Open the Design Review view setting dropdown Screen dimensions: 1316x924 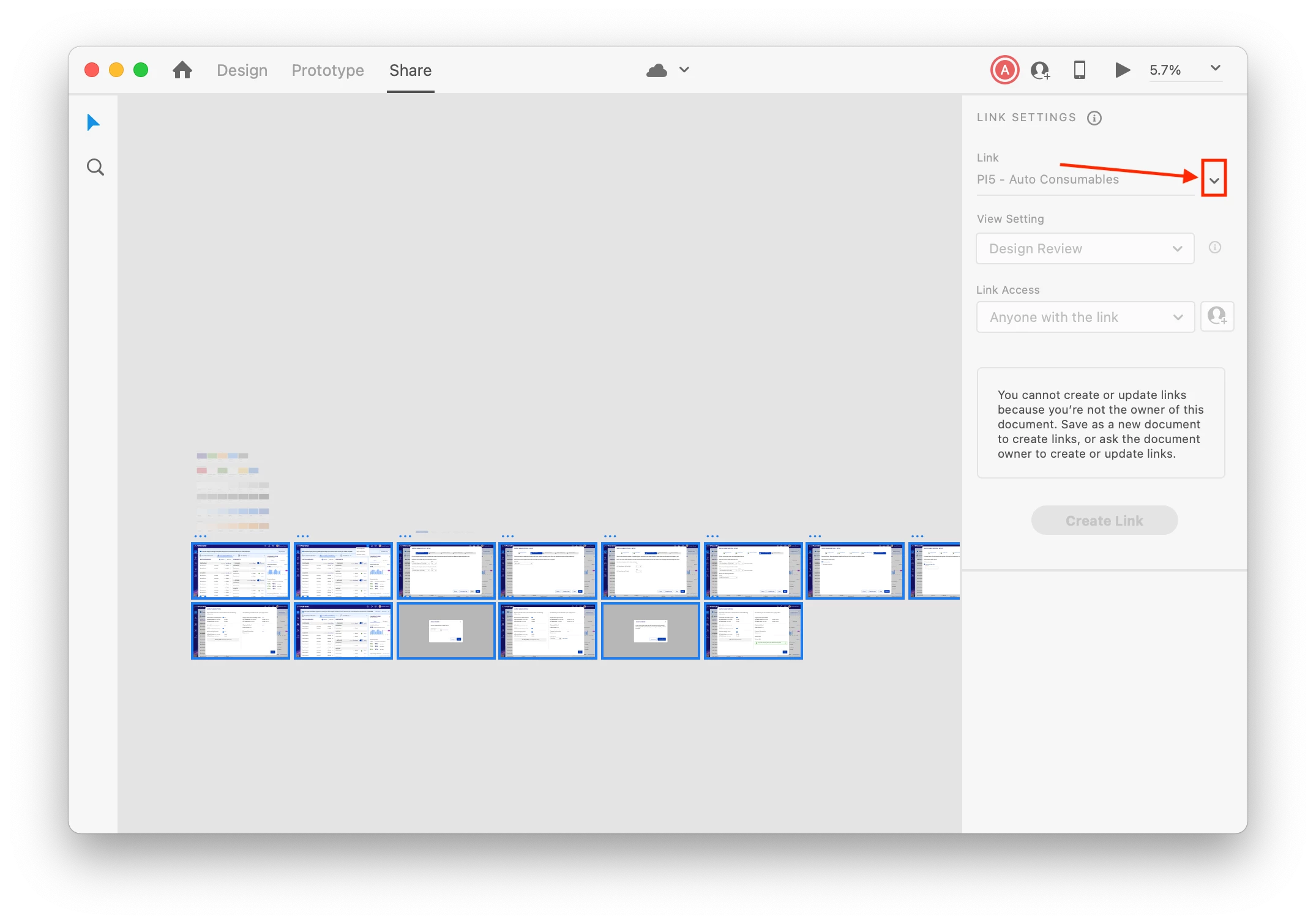(1085, 248)
